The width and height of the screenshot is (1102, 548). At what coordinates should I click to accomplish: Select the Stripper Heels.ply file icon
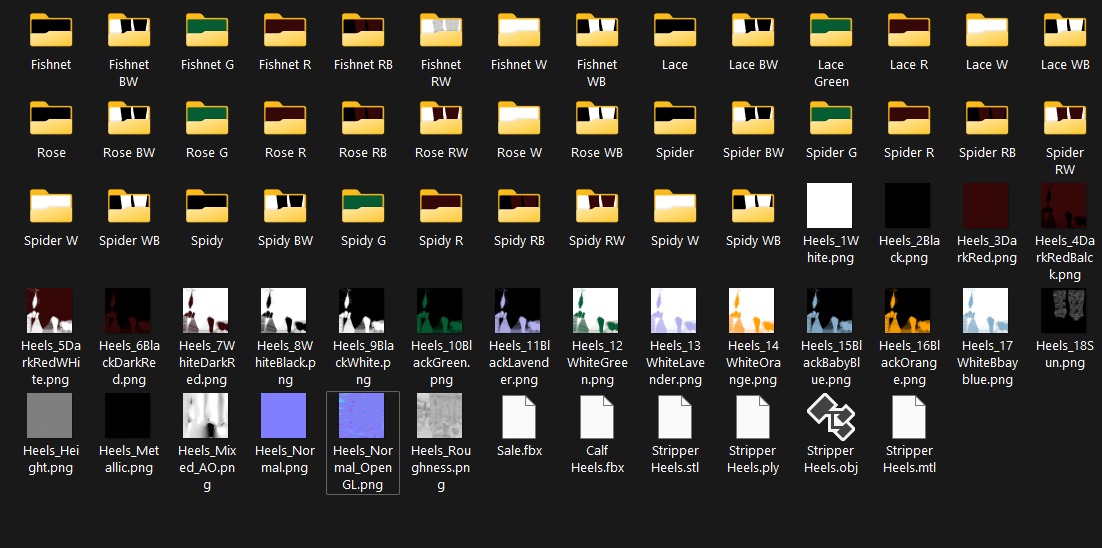753,416
